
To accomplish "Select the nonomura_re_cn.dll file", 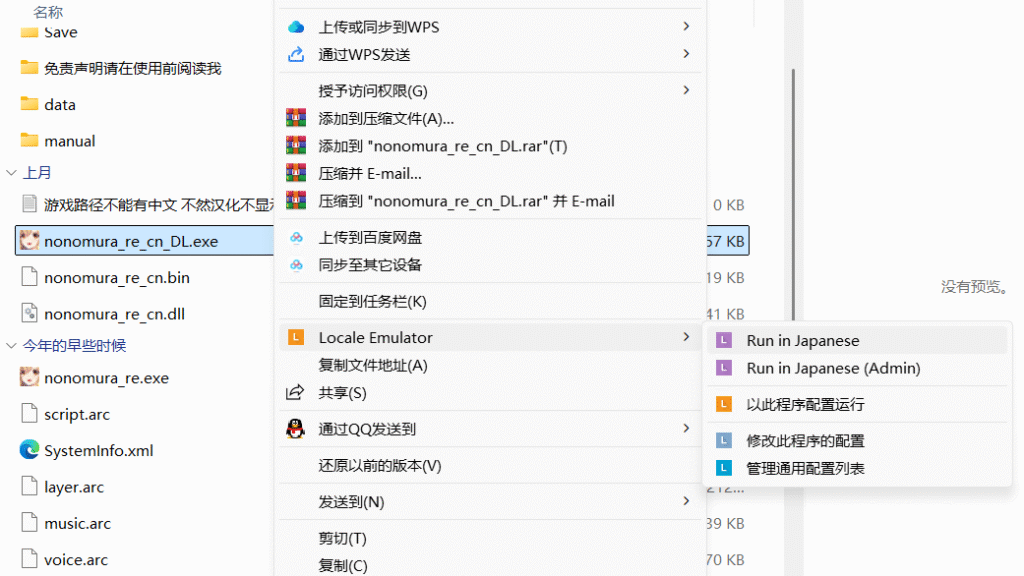I will (x=114, y=314).
